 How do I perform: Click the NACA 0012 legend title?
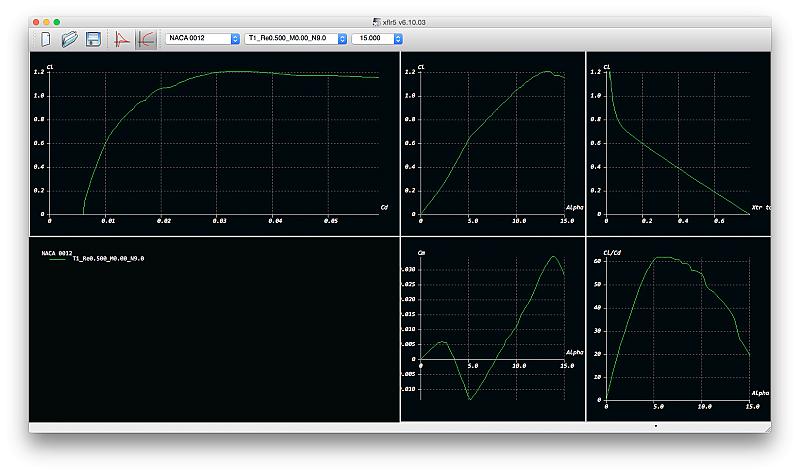click(58, 253)
